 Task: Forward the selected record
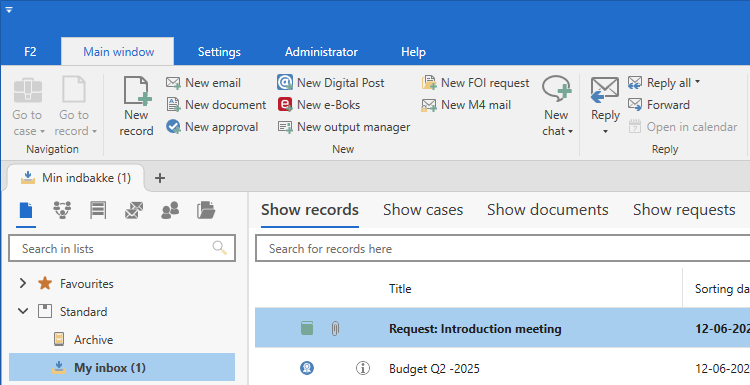(659, 105)
